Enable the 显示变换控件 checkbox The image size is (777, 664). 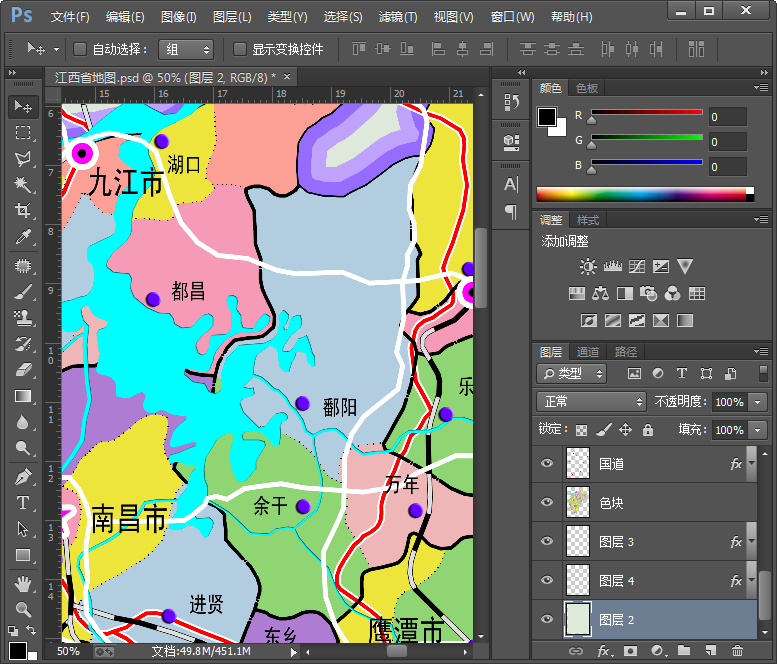(x=240, y=49)
